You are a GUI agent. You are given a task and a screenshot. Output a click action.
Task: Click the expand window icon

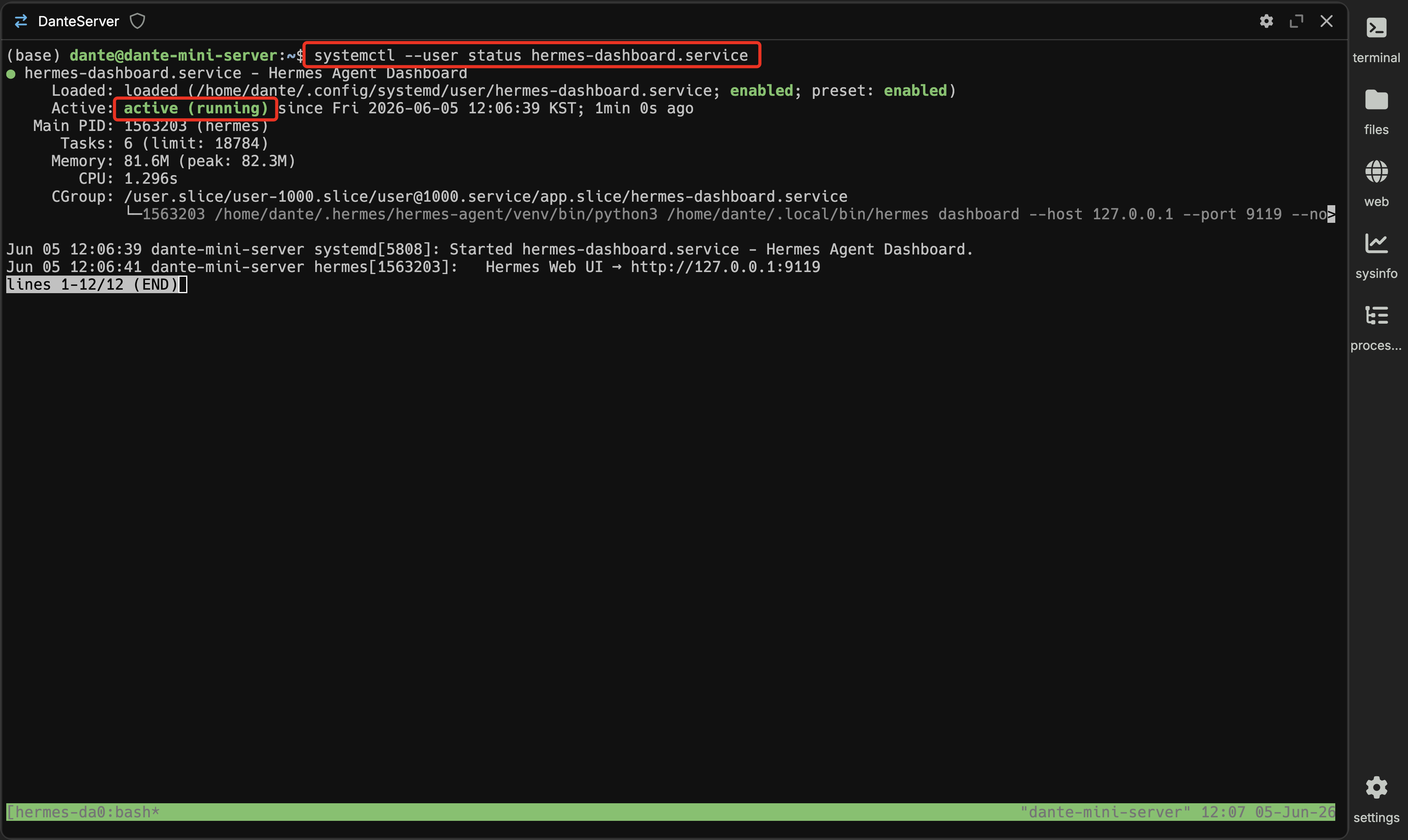pyautogui.click(x=1297, y=21)
